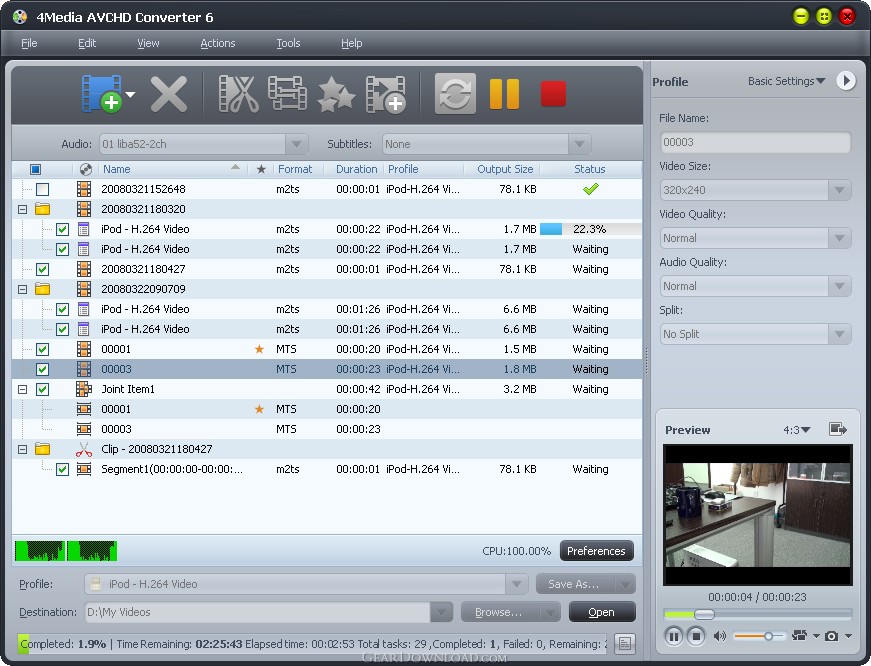Image resolution: width=871 pixels, height=666 pixels.
Task: Click the disc icon column header
Action: click(x=86, y=169)
